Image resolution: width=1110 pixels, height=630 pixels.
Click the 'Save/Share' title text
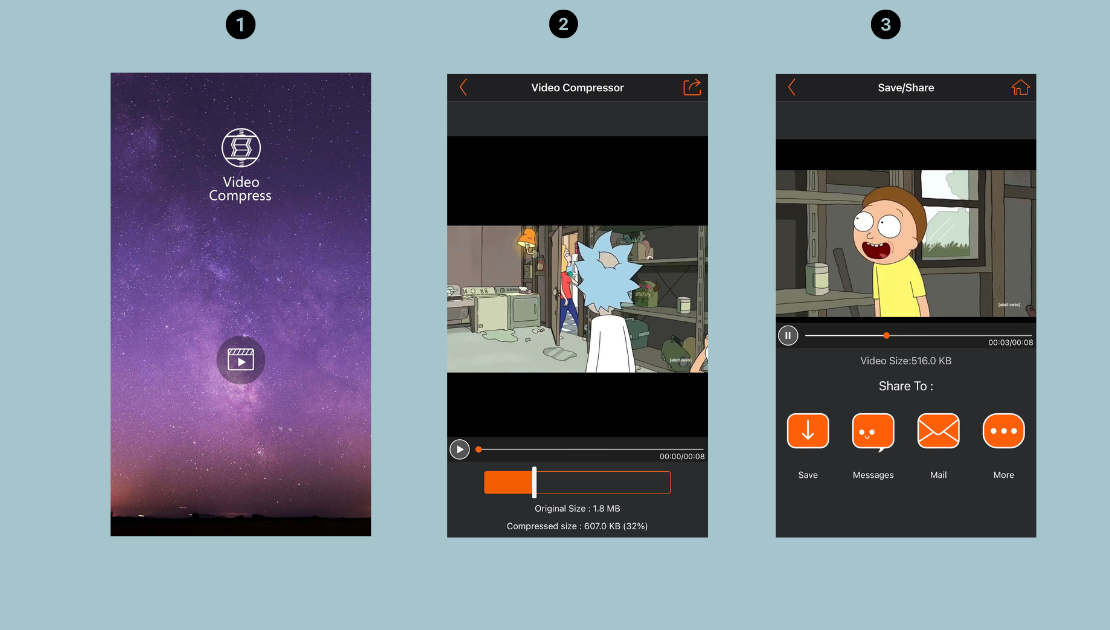coord(905,88)
